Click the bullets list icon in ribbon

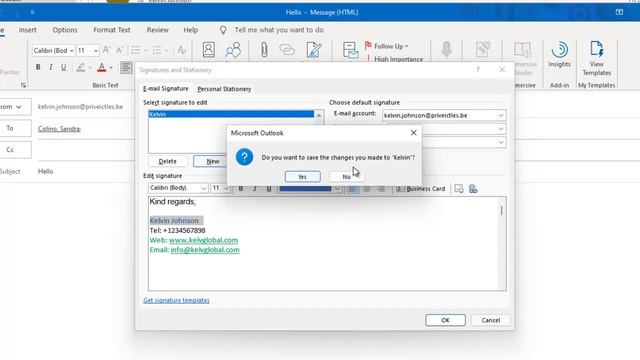136,50
